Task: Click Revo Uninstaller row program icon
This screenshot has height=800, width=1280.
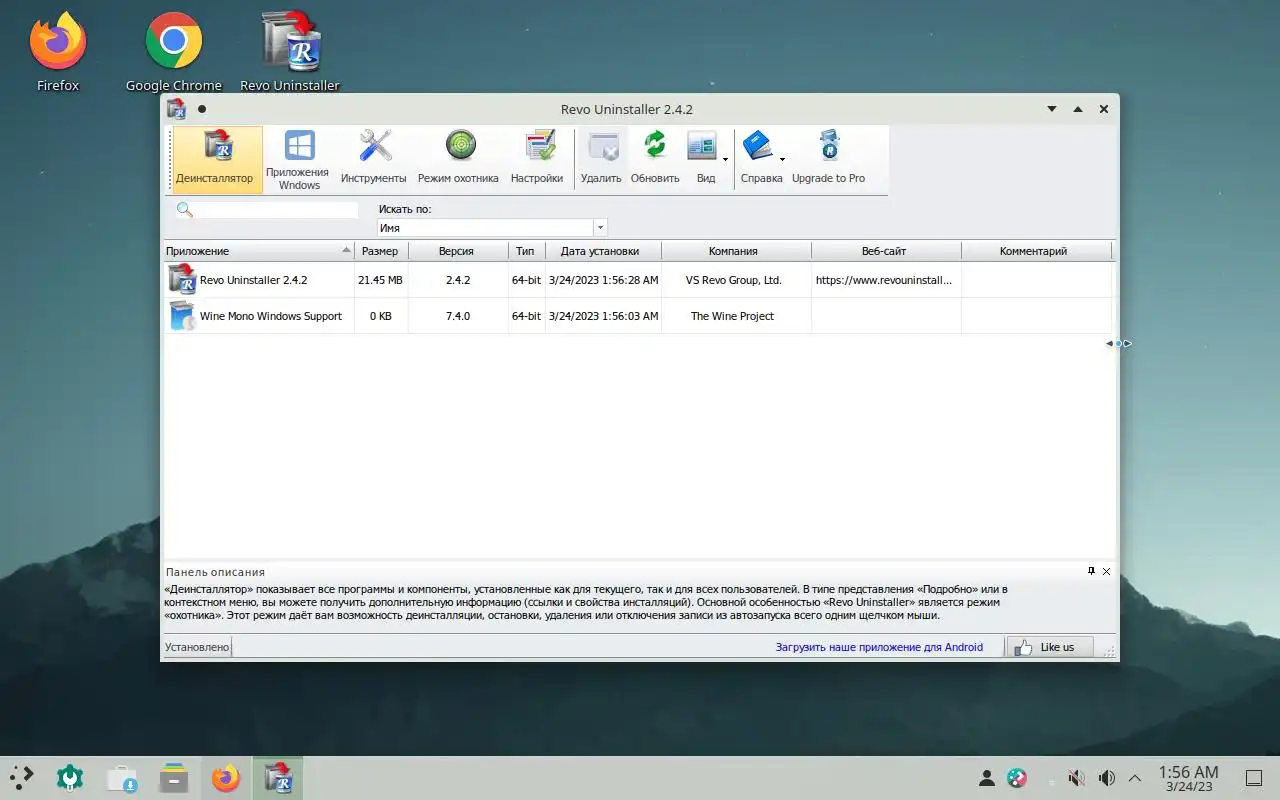Action: coord(182,280)
